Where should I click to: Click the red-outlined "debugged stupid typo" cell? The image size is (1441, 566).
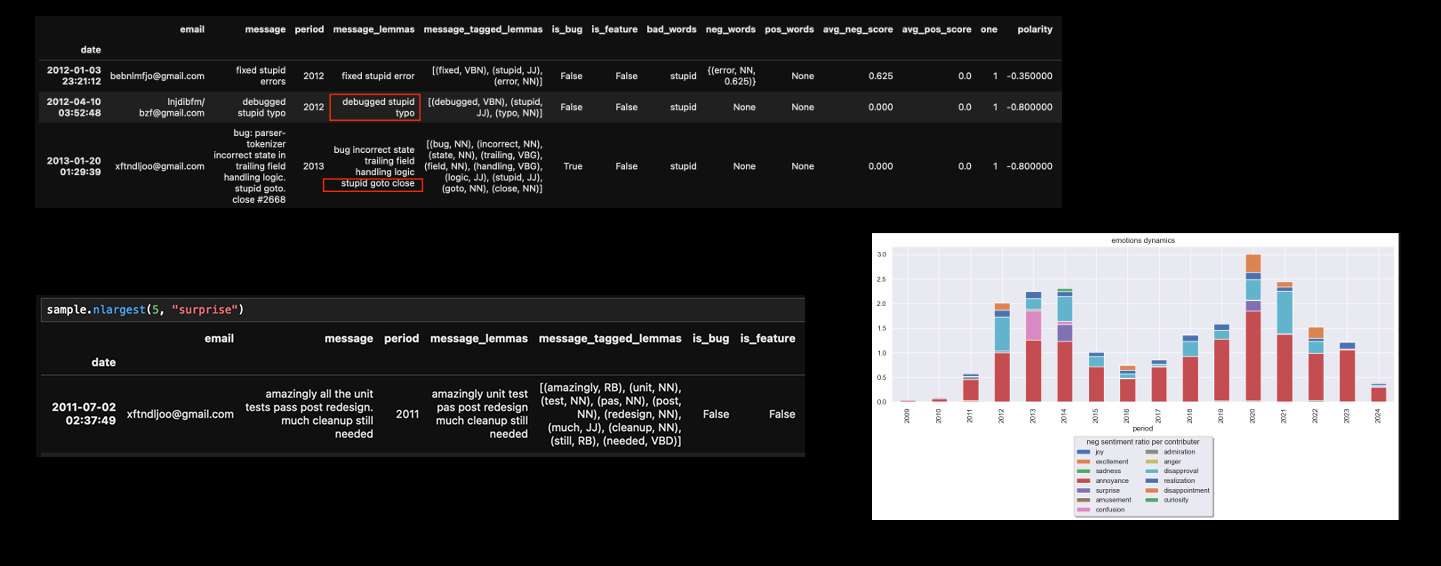(375, 107)
